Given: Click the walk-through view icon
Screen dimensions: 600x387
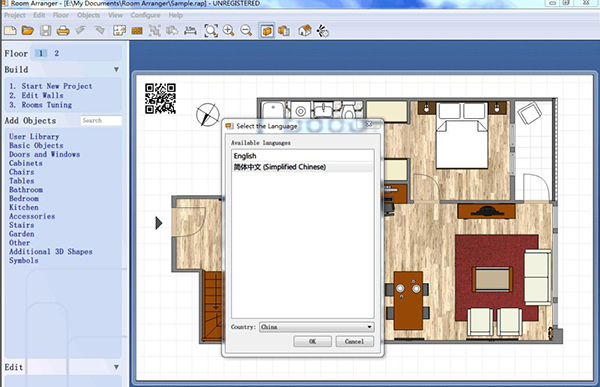Looking at the screenshot, I should coord(323,31).
